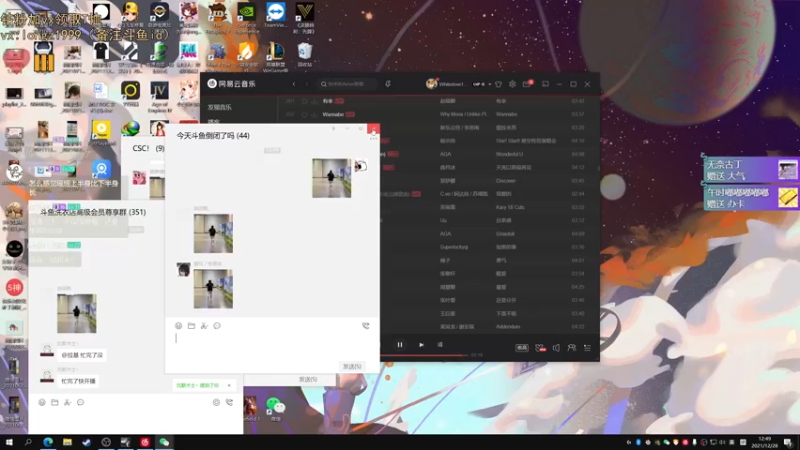
Task: Open the photo in the 斗鱼沉衣店 group chat
Action: pyautogui.click(x=77, y=313)
